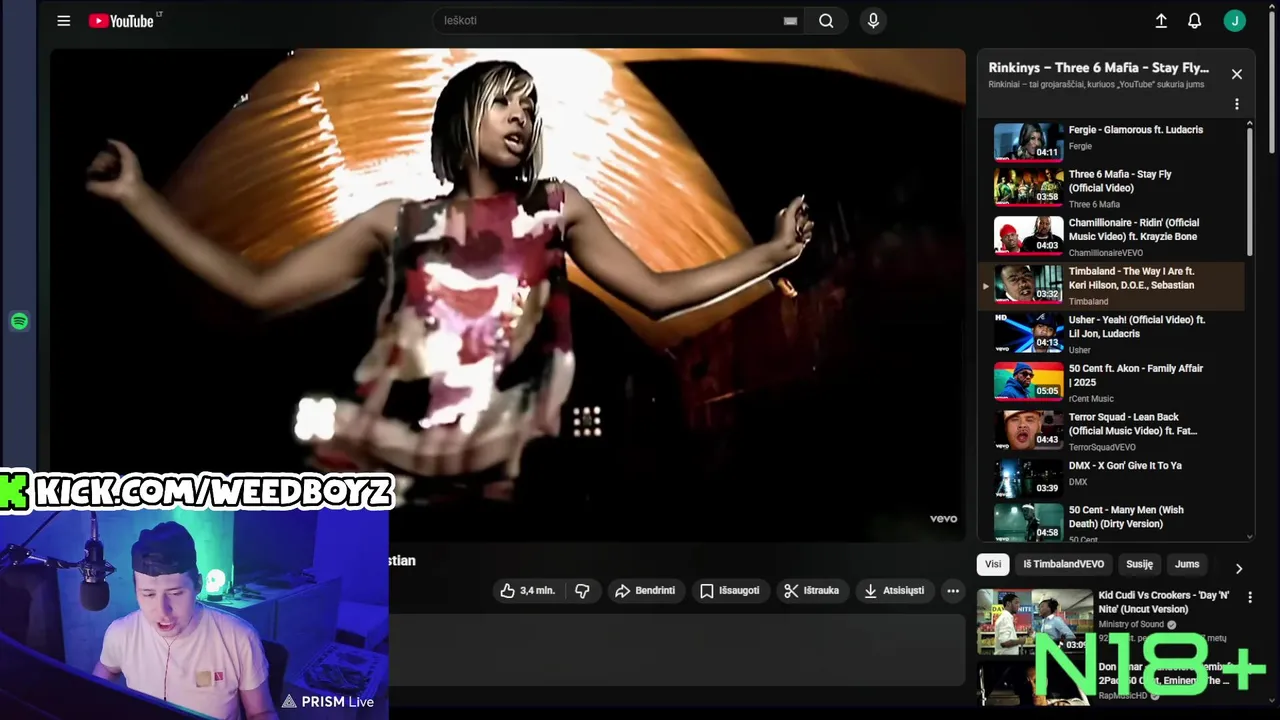
Task: Click the Ištrauka clip button
Action: [812, 591]
